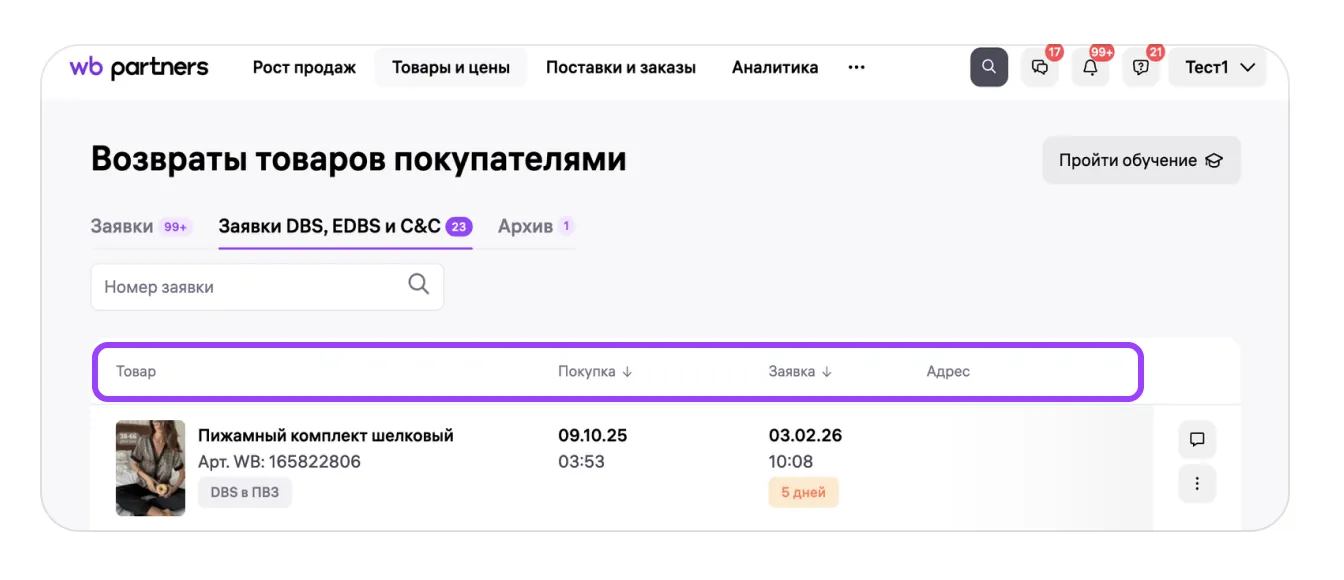Click the Пройти обучение button
The image size is (1344, 580).
tap(1140, 160)
